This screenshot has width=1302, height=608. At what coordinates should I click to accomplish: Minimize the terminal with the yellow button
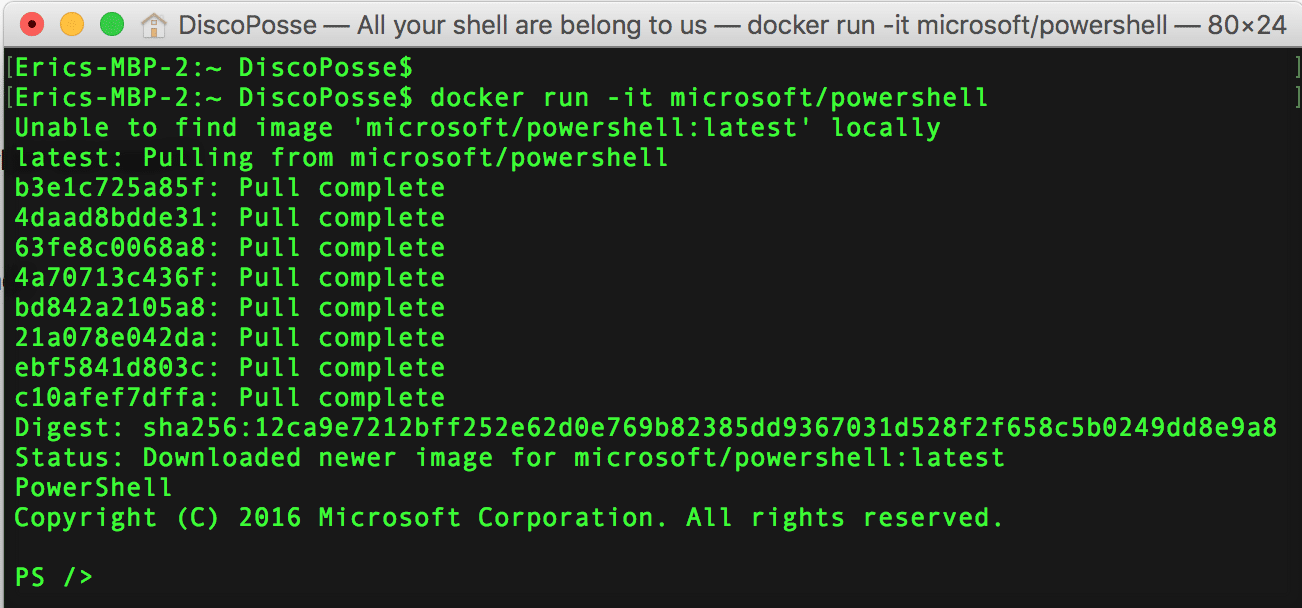click(72, 24)
